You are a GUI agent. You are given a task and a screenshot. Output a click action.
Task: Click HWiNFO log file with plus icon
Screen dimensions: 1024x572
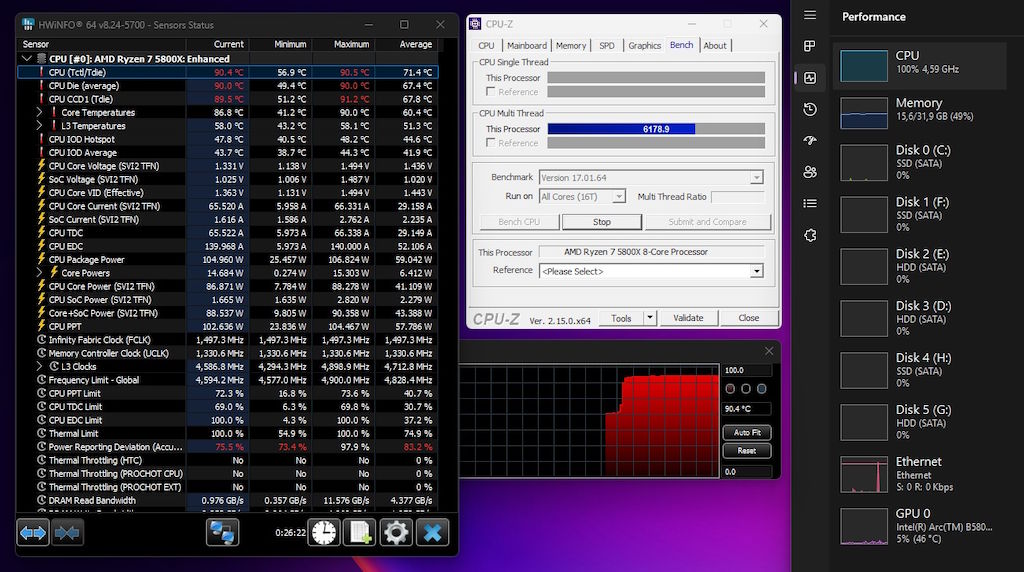(x=360, y=533)
